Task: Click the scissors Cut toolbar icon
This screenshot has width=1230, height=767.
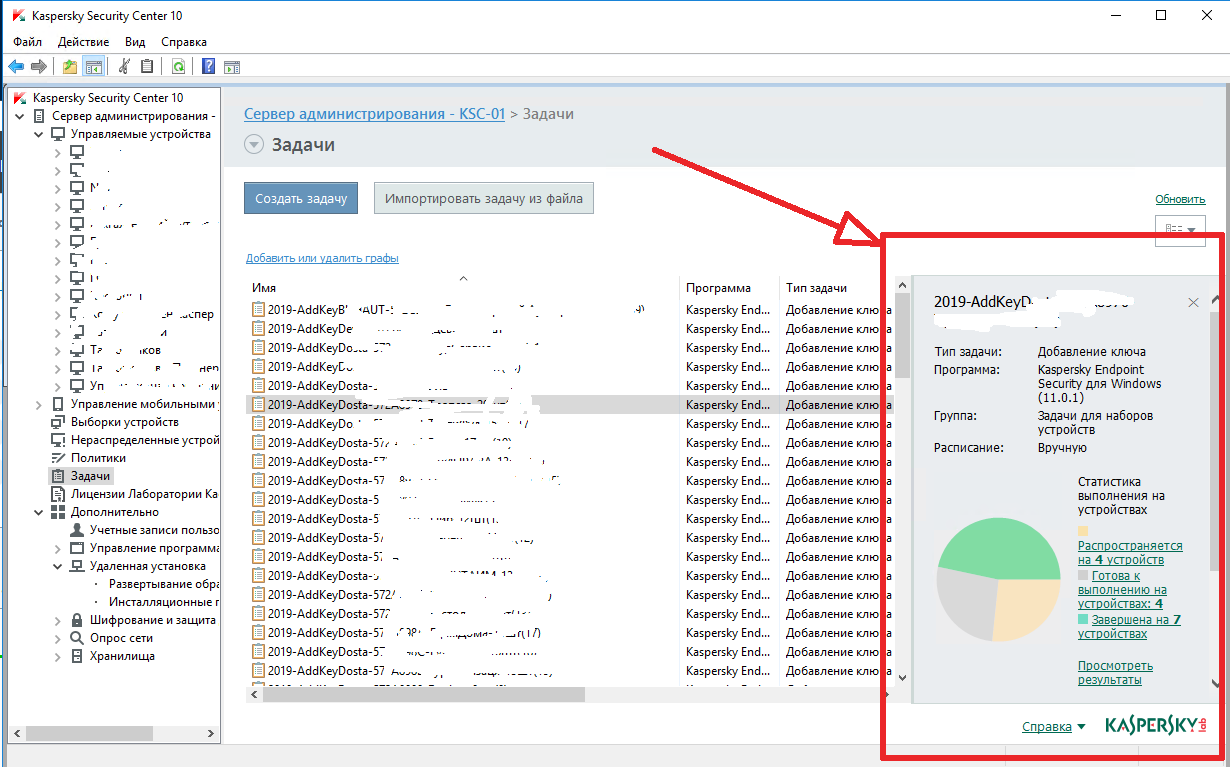Action: (124, 67)
